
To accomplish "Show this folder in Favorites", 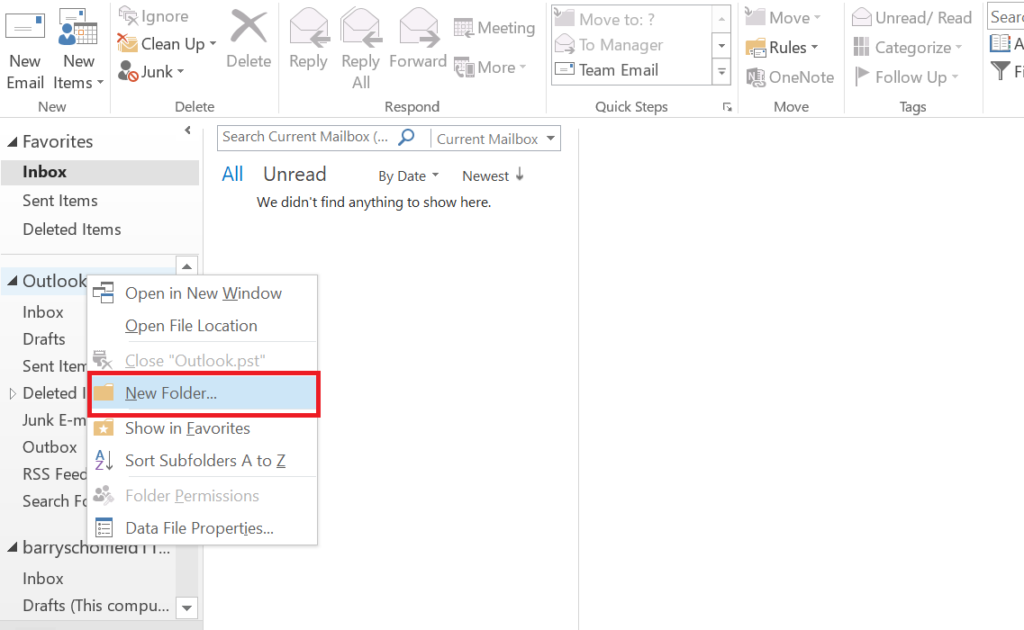I will 186,428.
